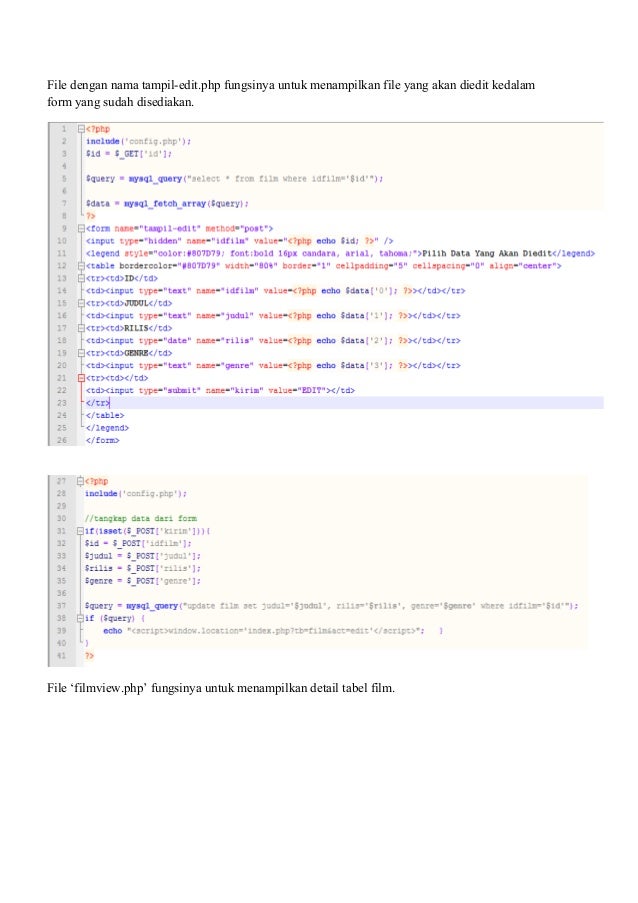Click line number 26 in the gutter
Screen dimensions: 638x903
click(62, 441)
